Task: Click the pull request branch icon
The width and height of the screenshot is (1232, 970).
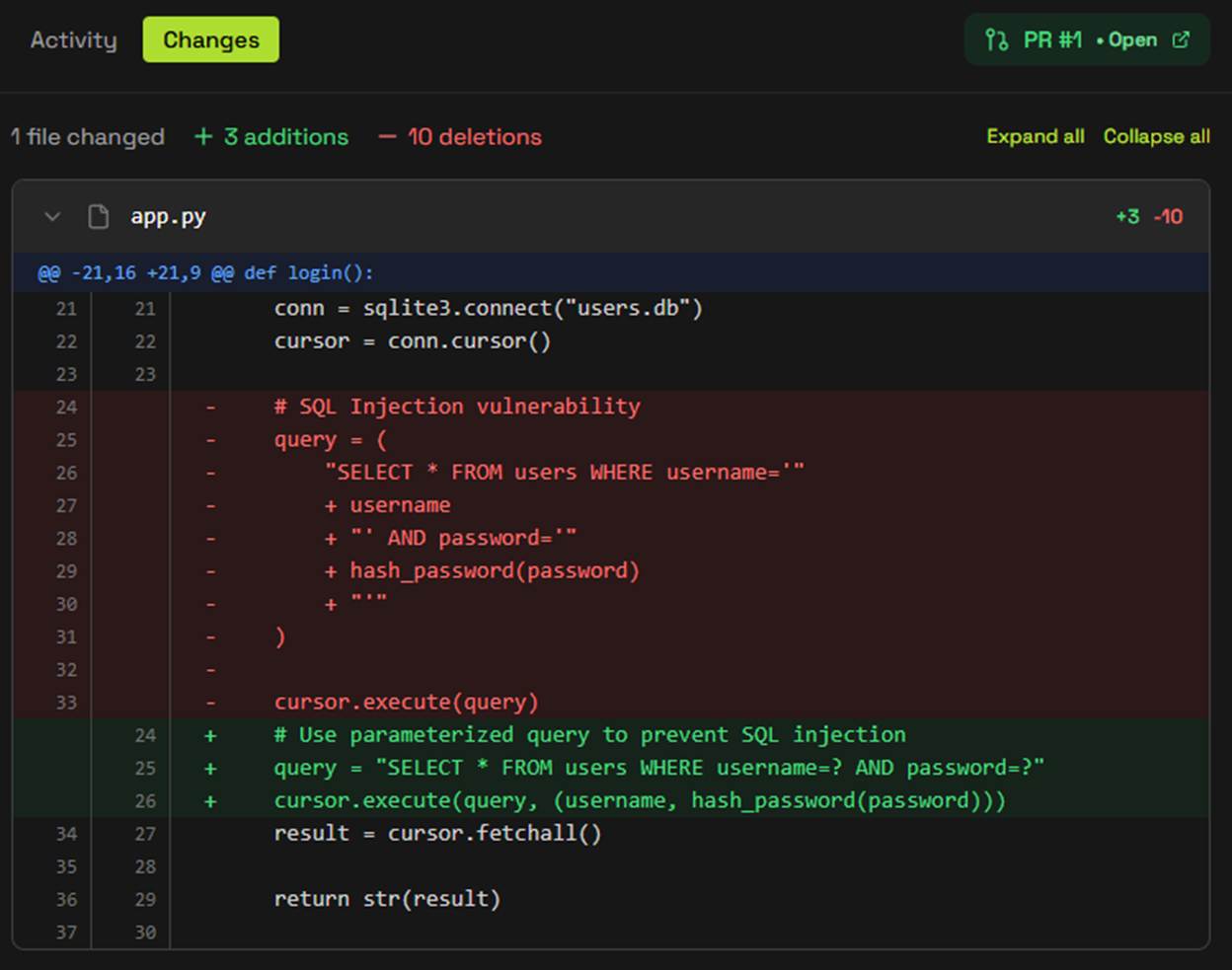Action: point(997,39)
